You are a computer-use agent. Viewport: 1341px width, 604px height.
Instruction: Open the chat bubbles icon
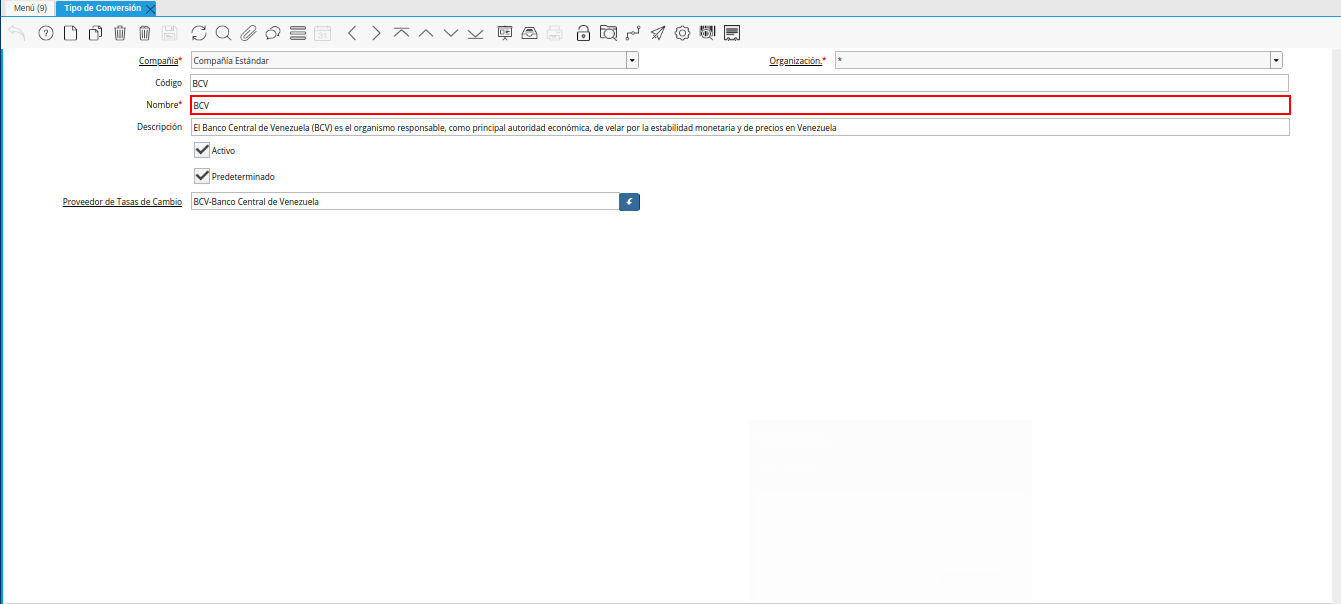pos(273,33)
